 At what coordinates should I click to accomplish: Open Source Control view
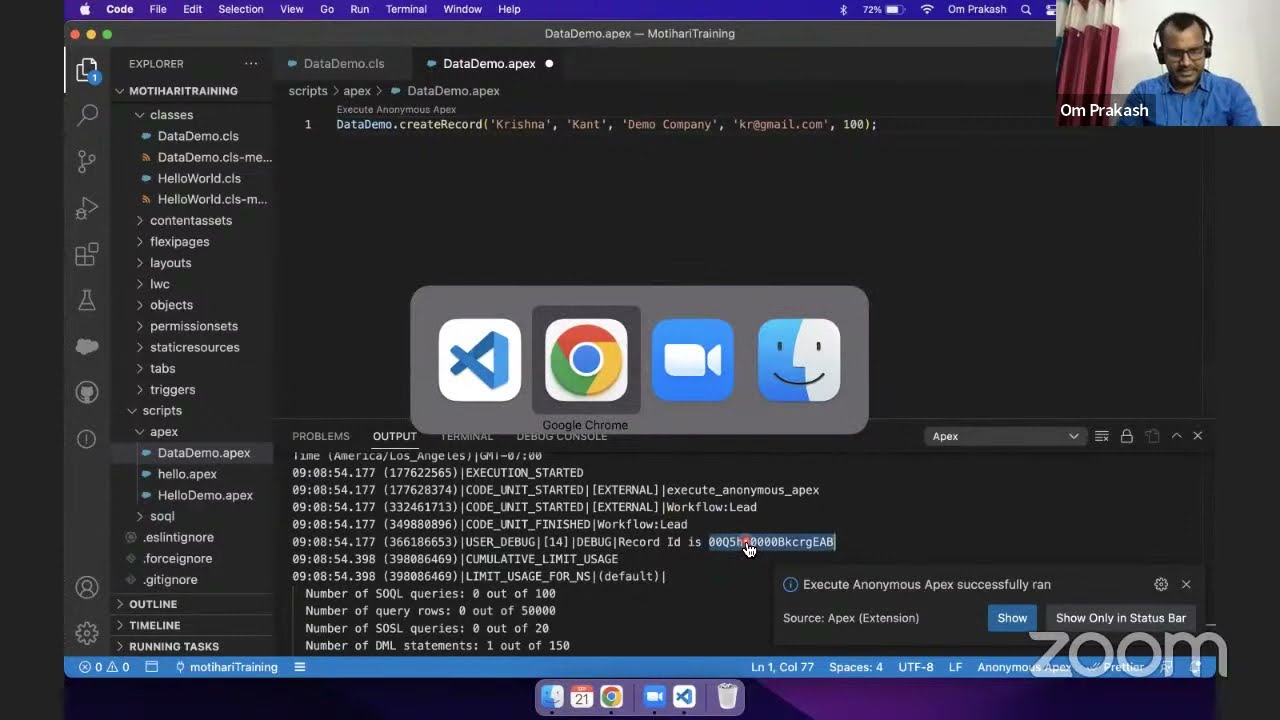[87, 161]
